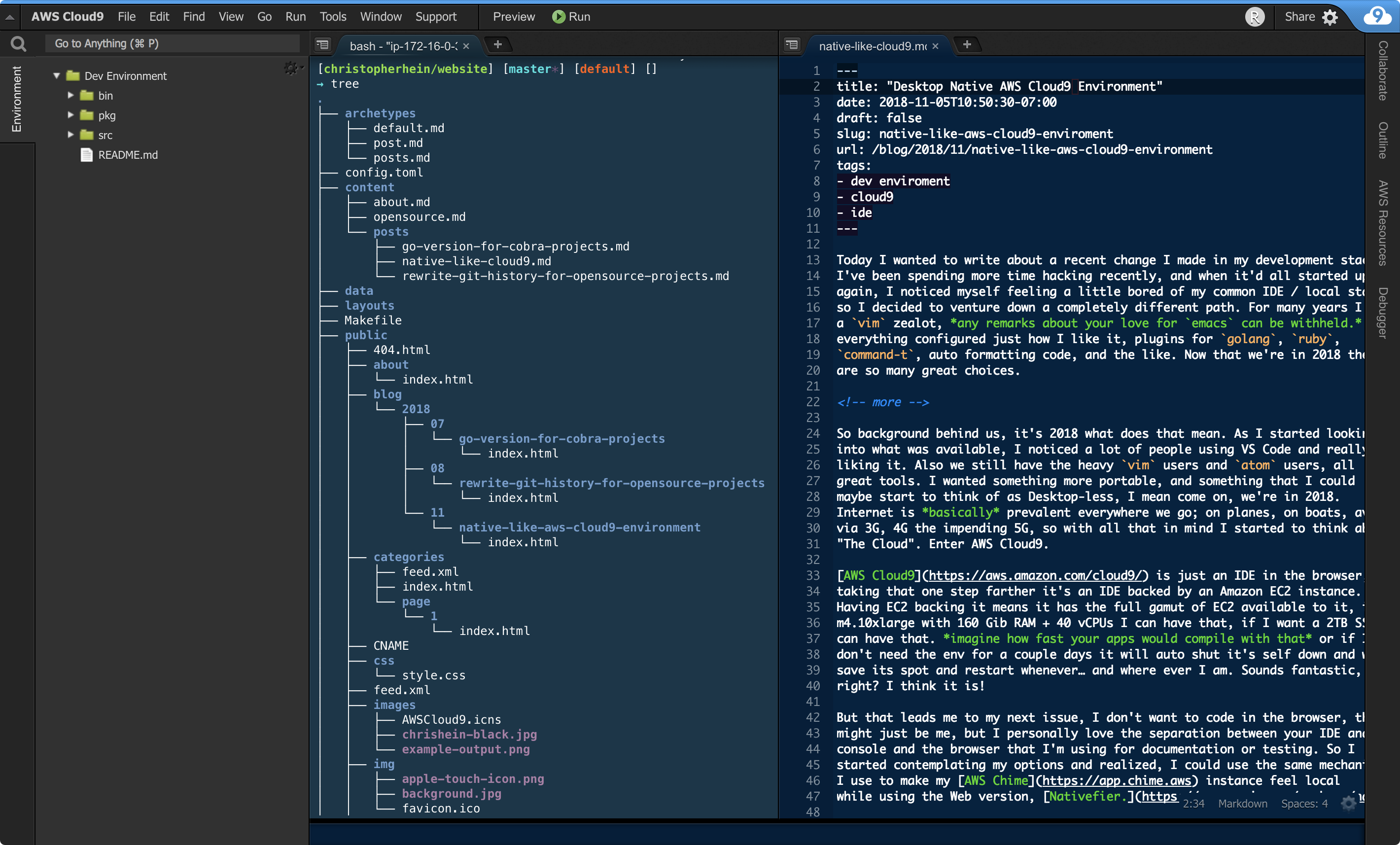This screenshot has height=845, width=1400.
Task: Toggle the AWS Resources side panel
Action: 1382,223
